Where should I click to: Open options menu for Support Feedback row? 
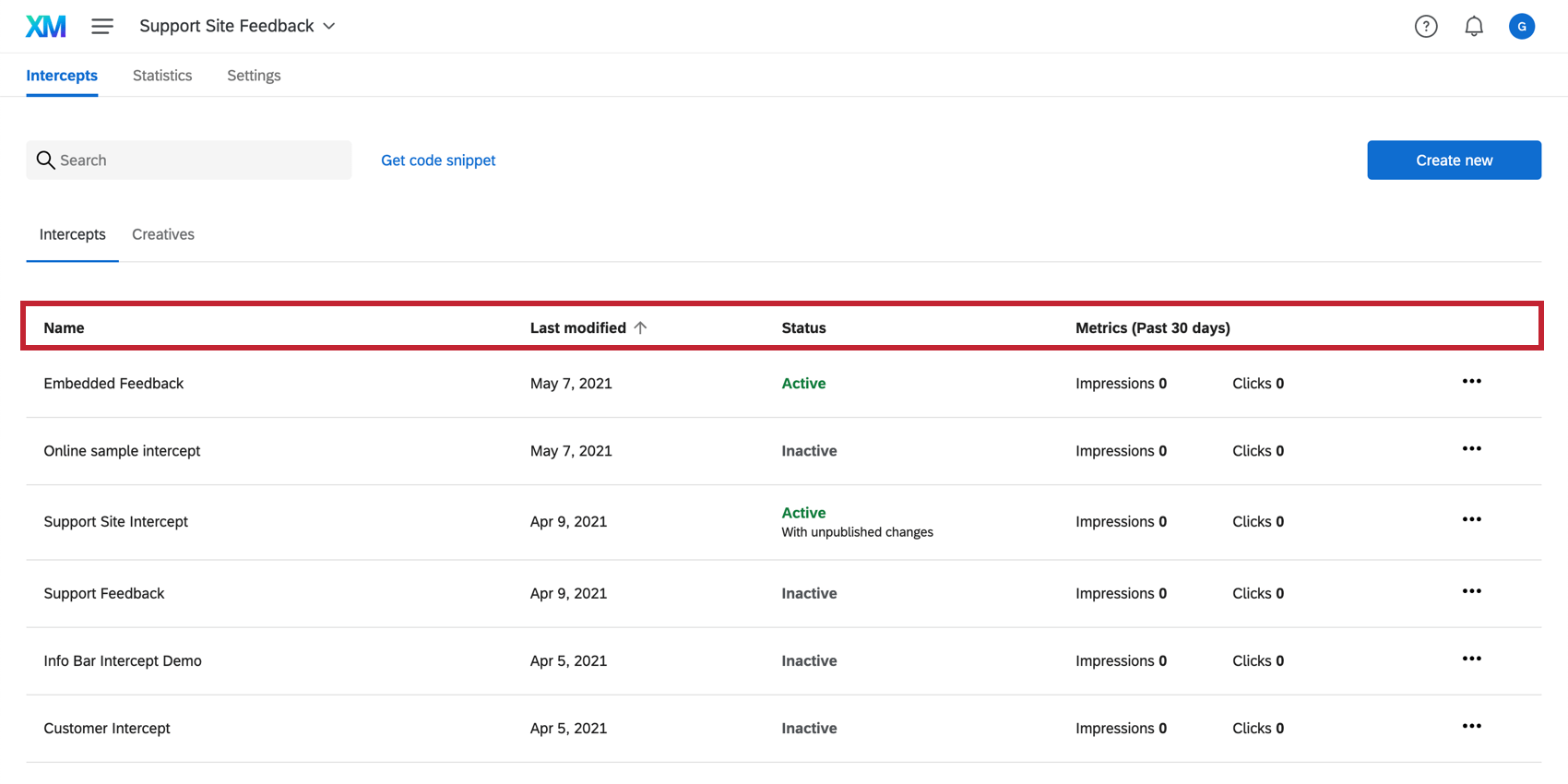coord(1471,591)
